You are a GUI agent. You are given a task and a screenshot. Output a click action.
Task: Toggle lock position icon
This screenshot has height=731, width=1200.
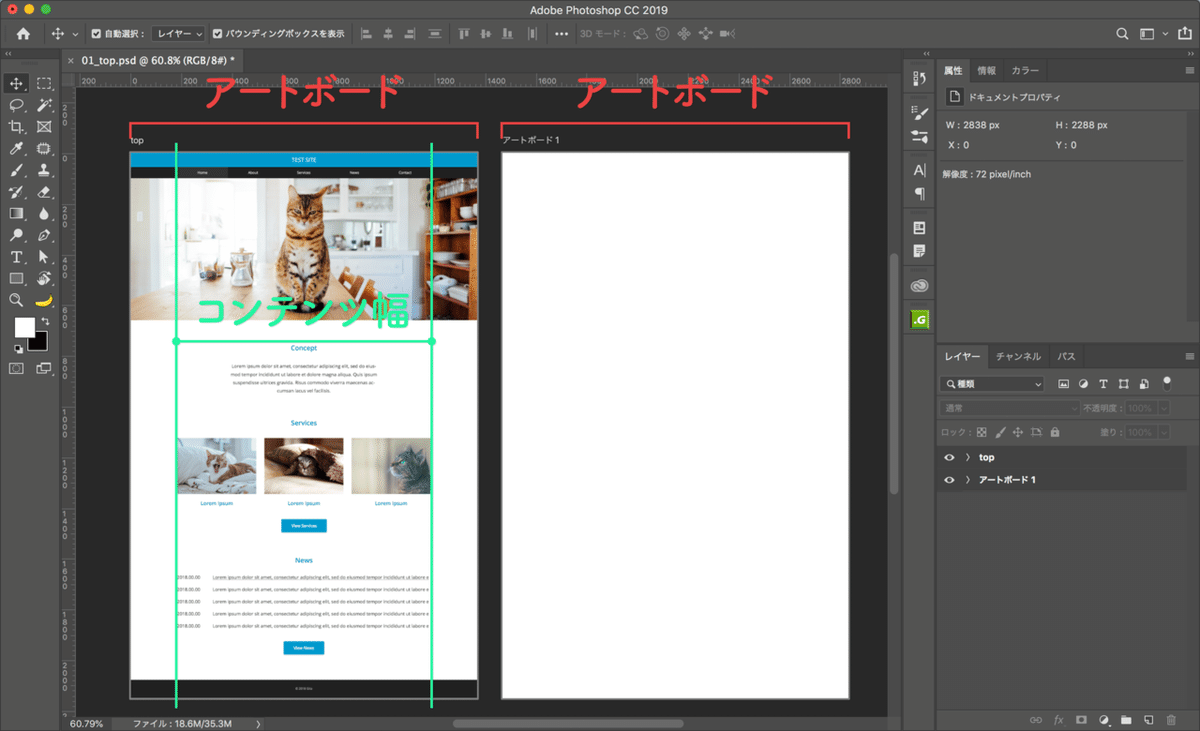click(1018, 432)
